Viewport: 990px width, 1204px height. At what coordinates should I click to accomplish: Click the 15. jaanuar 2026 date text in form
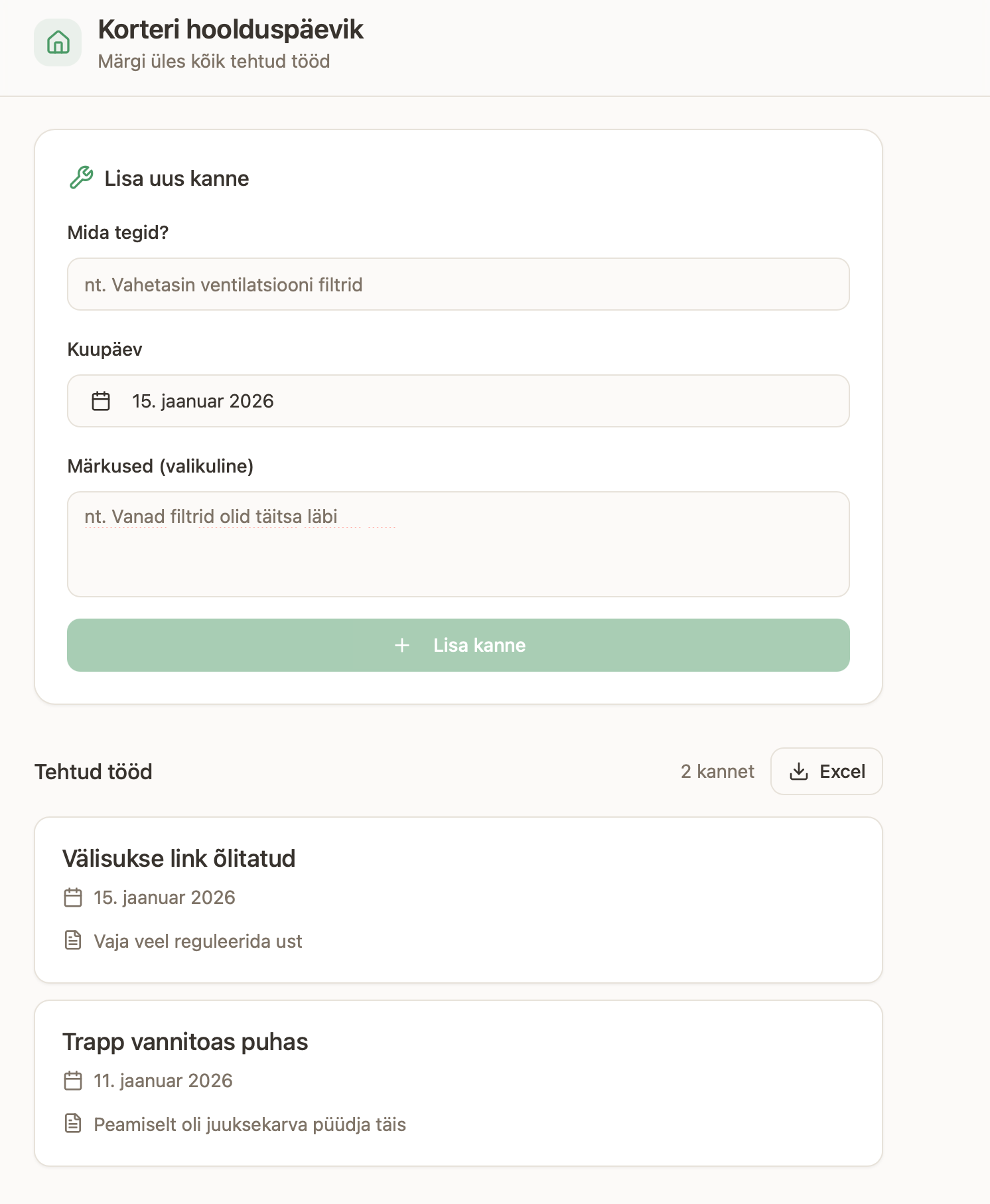pyautogui.click(x=203, y=401)
